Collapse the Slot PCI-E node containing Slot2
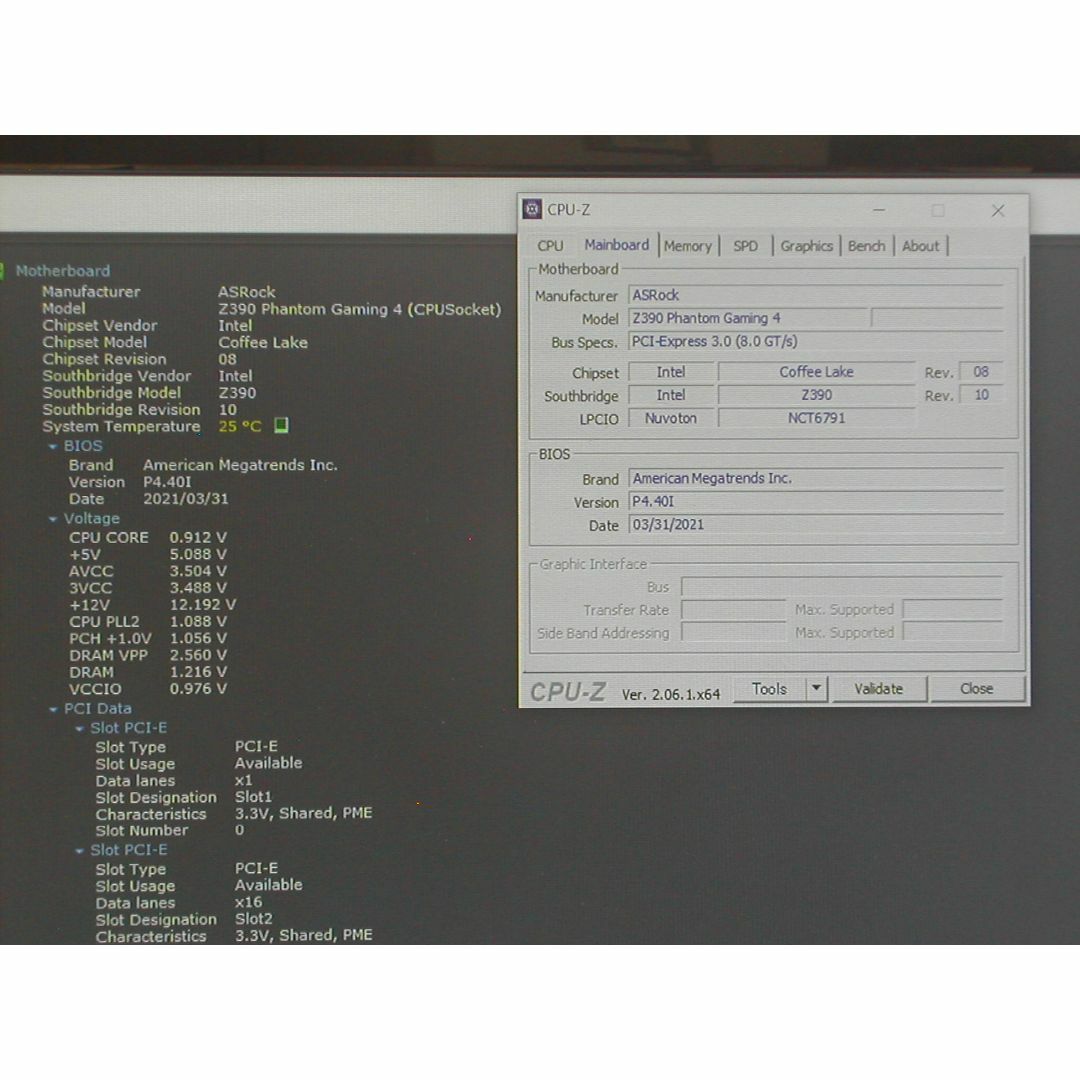The image size is (1080, 1080). pyautogui.click(x=79, y=851)
